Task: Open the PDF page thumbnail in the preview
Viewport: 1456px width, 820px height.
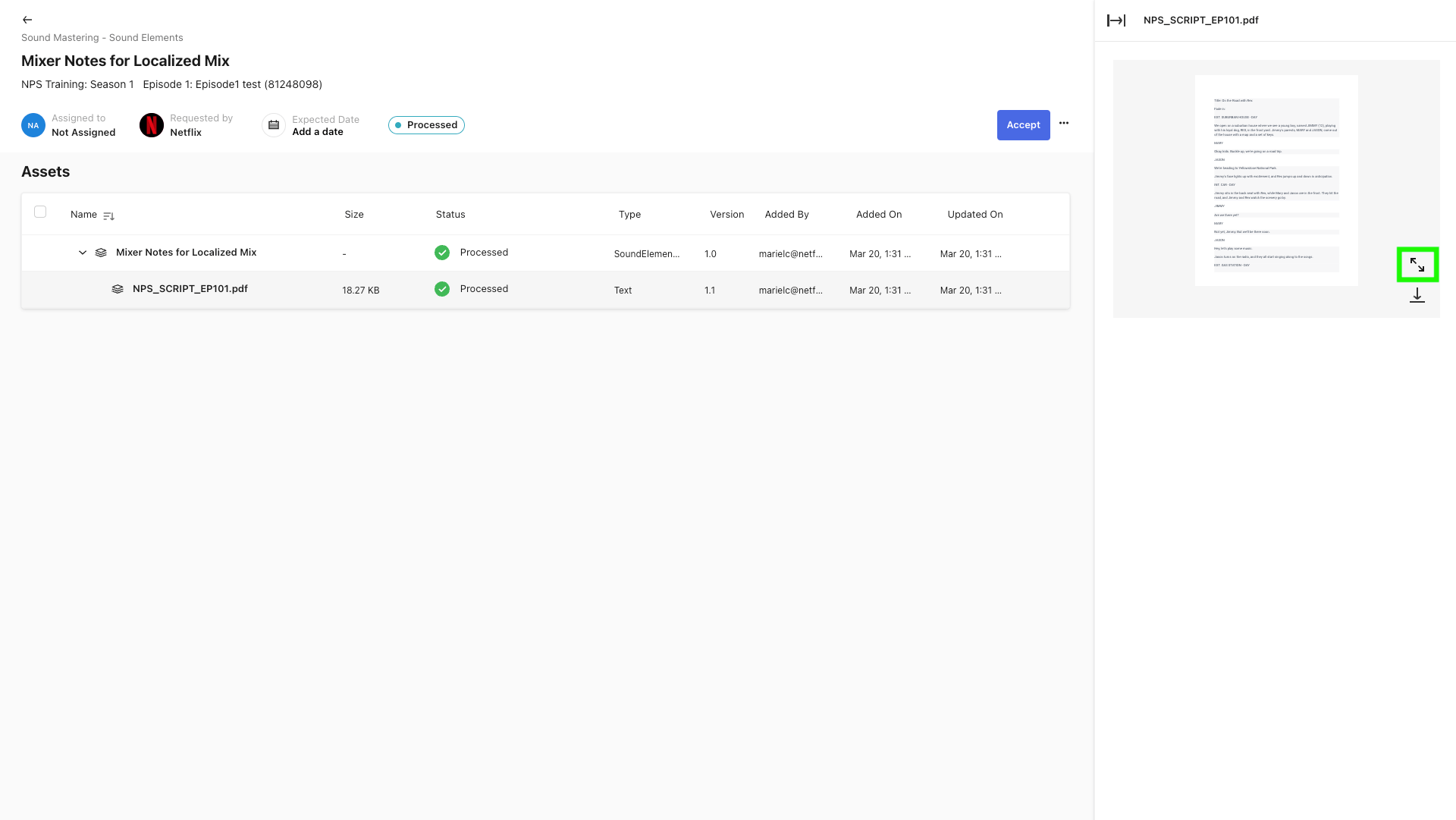Action: point(1276,180)
